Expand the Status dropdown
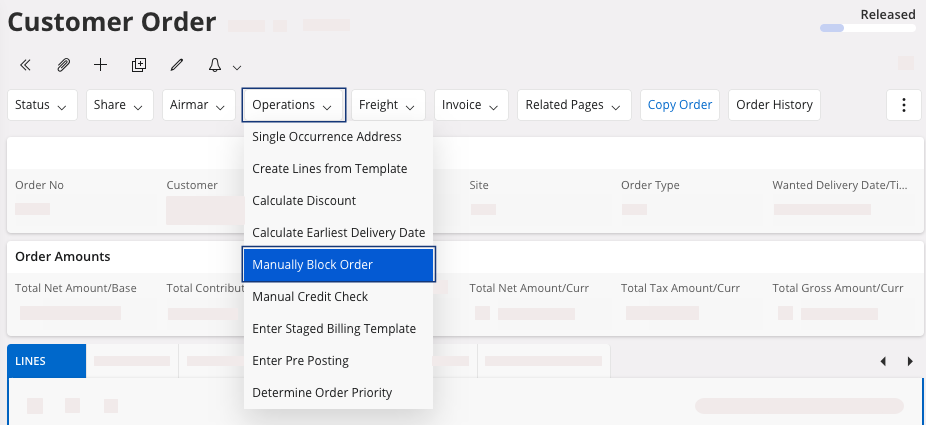Screen dimensions: 926x425 [x=42, y=105]
